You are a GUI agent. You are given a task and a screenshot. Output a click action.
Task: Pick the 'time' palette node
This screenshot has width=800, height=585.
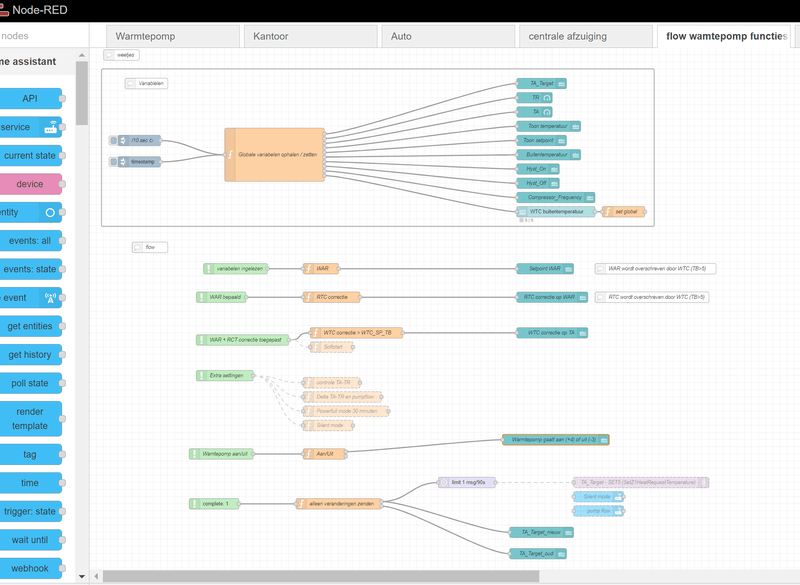click(x=30, y=483)
